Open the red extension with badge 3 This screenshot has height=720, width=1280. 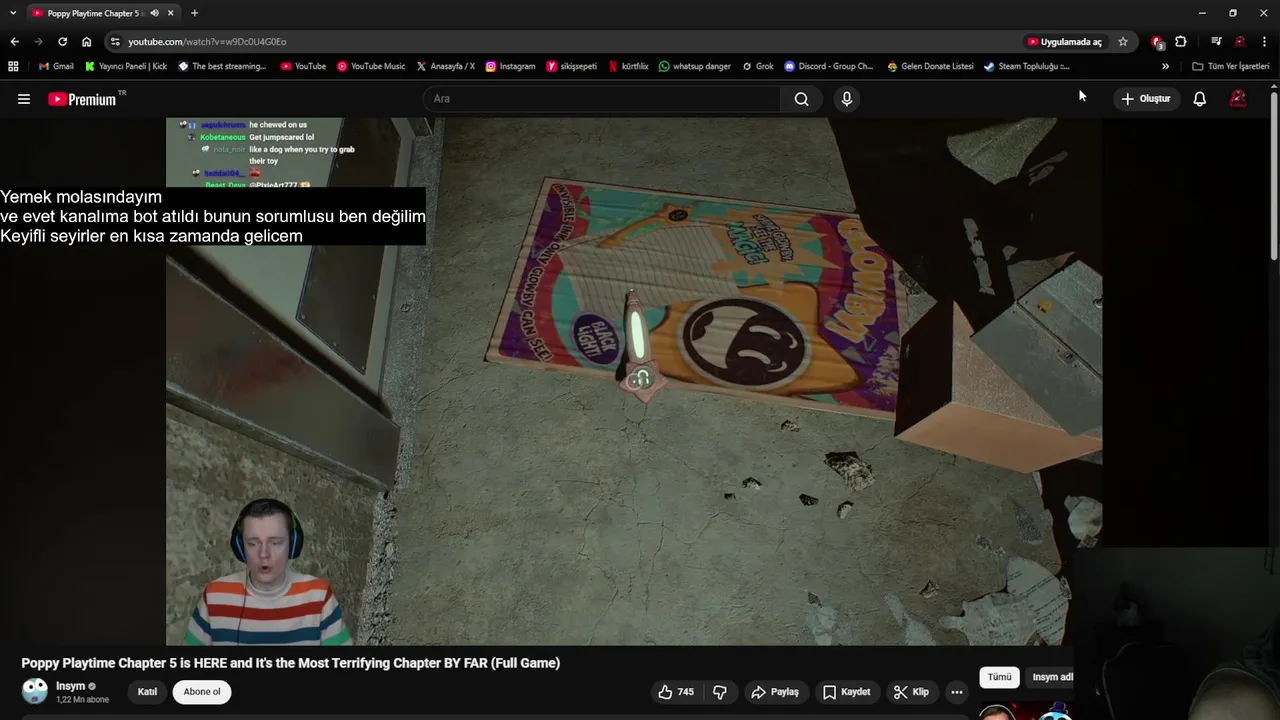click(x=1157, y=42)
